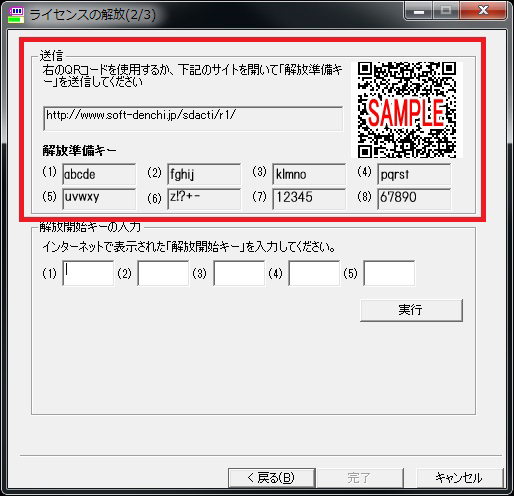Click release preparation key field 5 showing uvwxy
The image size is (514, 496).
click(99, 199)
